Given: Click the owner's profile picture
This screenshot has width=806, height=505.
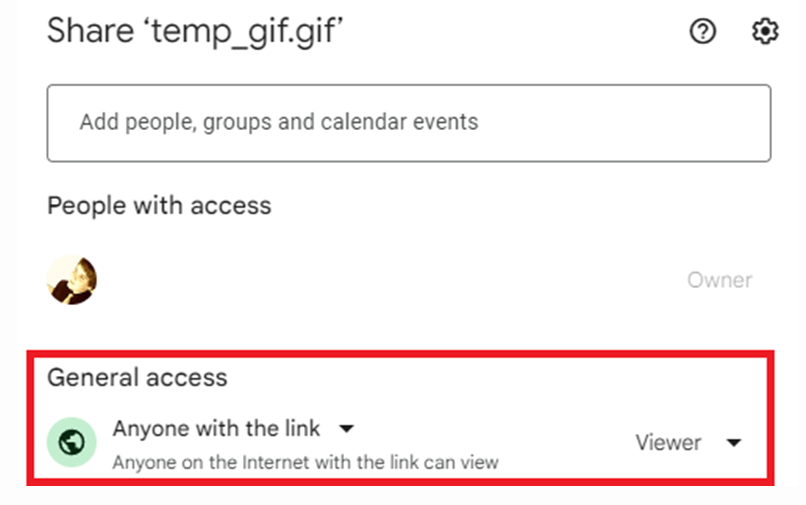Looking at the screenshot, I should click(72, 279).
